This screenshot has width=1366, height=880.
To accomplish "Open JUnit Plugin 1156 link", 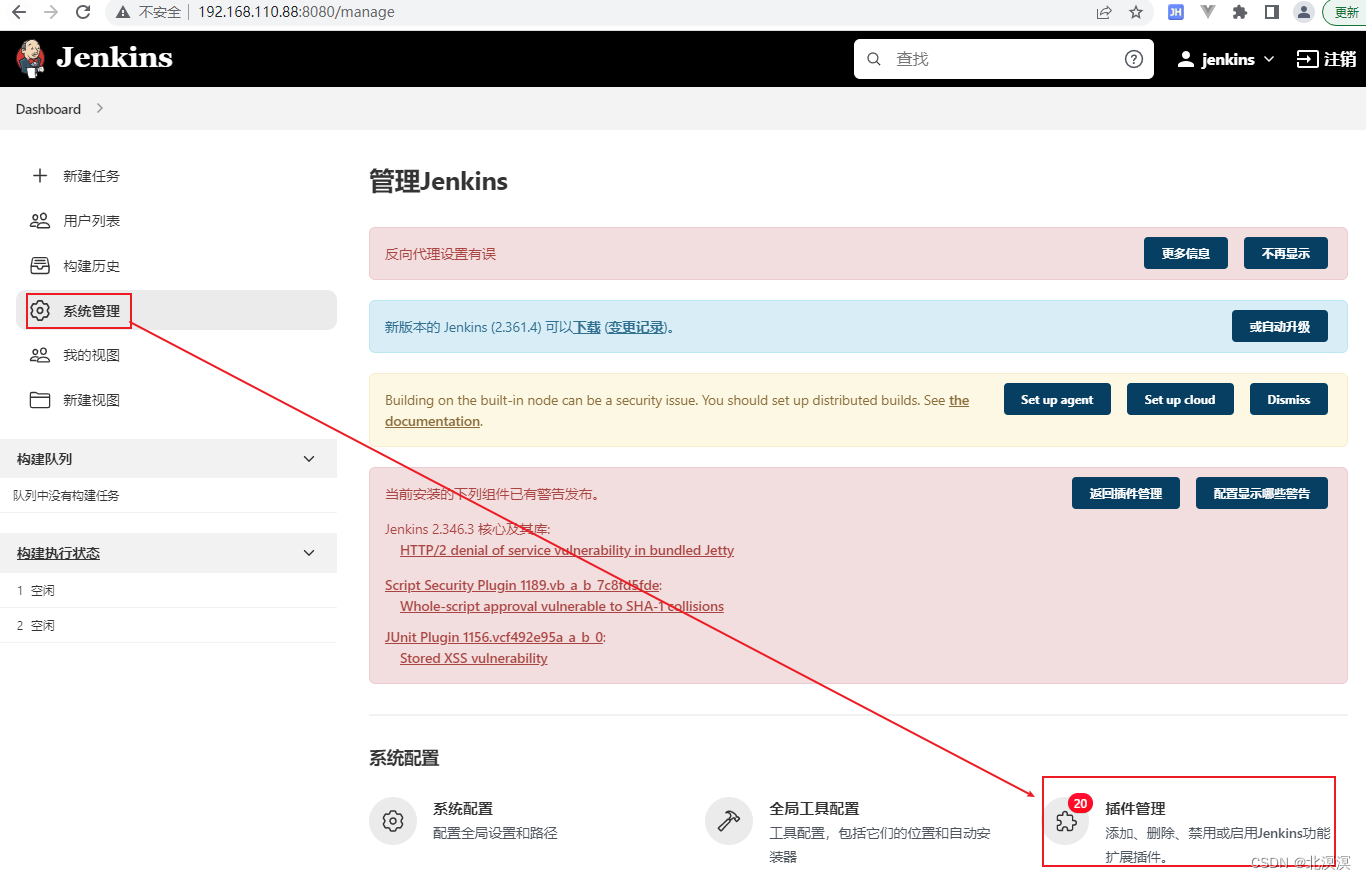I will click(494, 637).
